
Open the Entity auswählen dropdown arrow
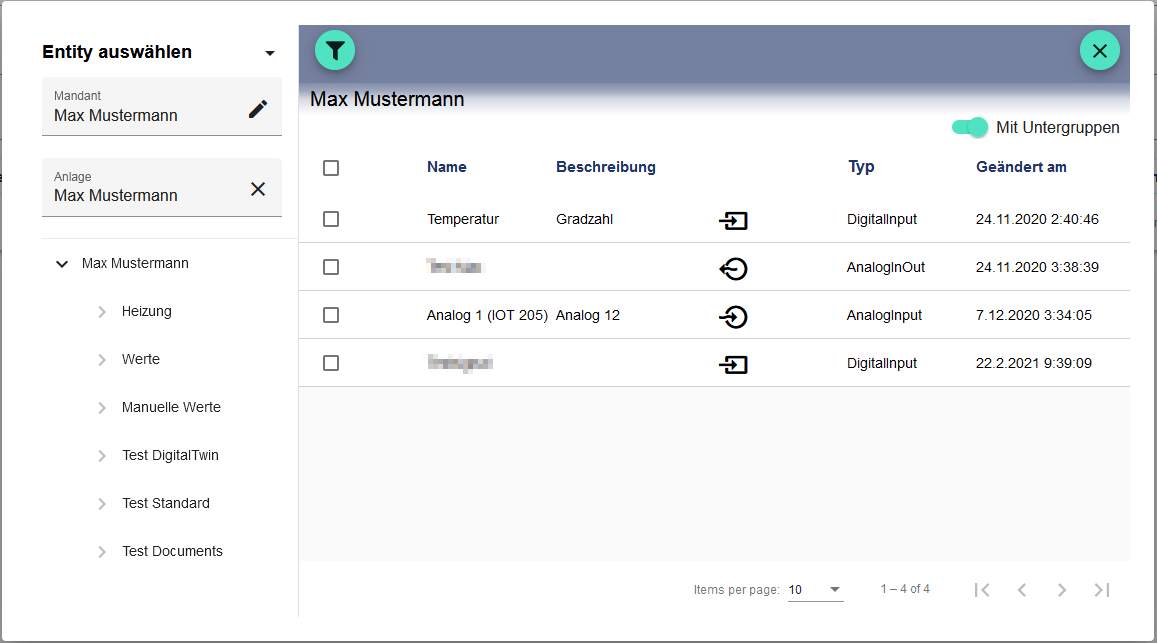270,53
